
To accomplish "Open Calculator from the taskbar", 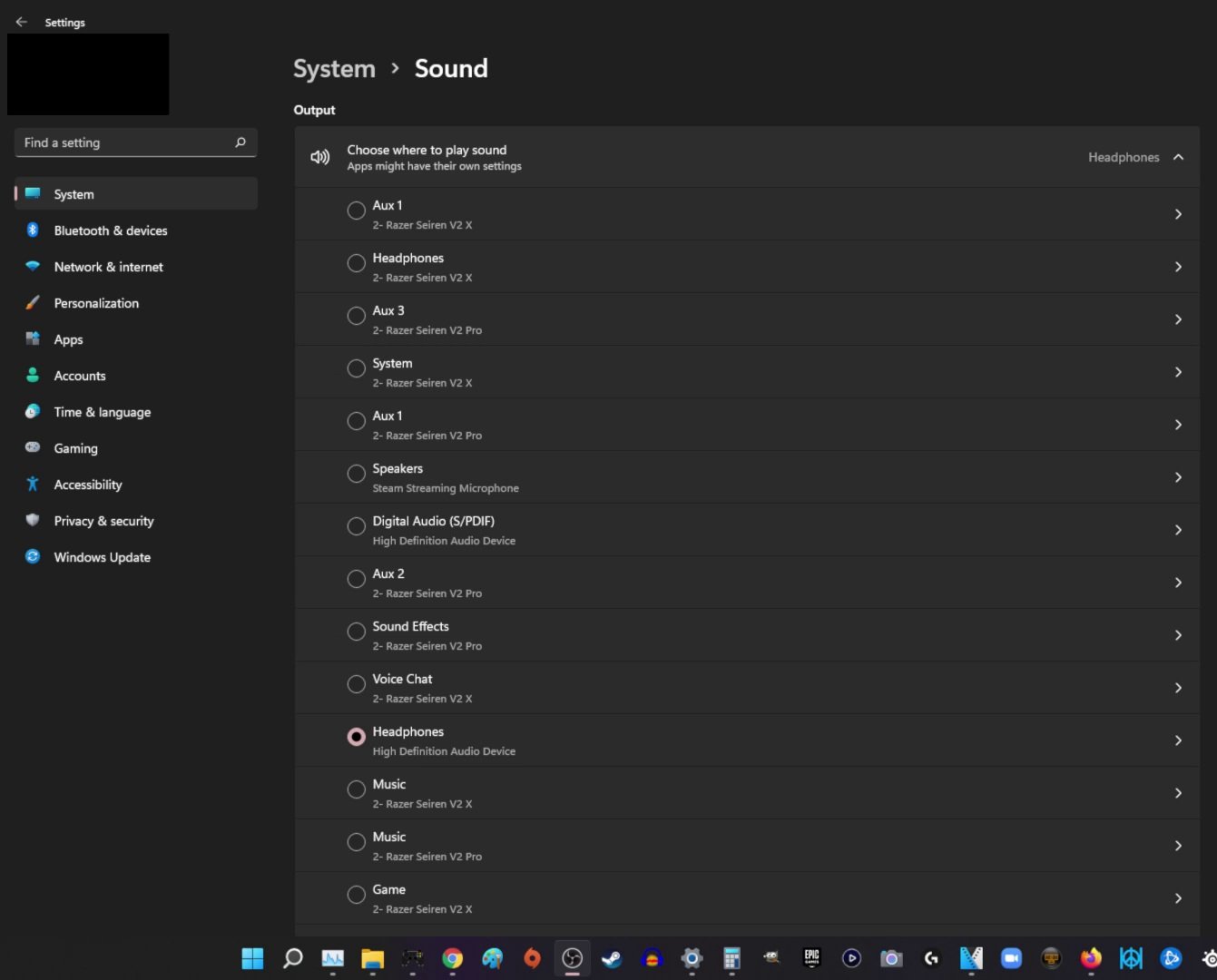I will [x=731, y=958].
